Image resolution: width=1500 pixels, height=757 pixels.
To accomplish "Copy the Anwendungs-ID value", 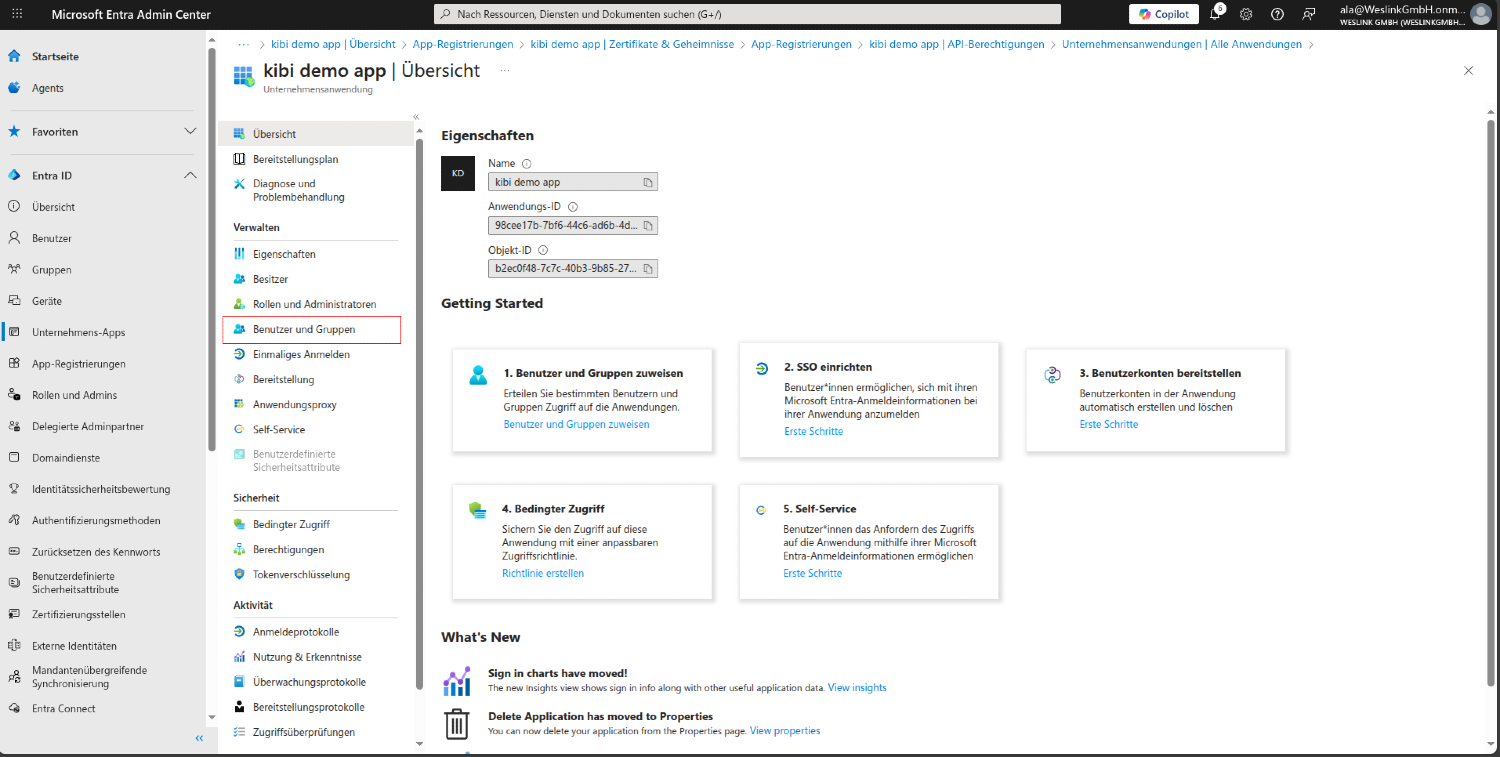I will tap(648, 226).
